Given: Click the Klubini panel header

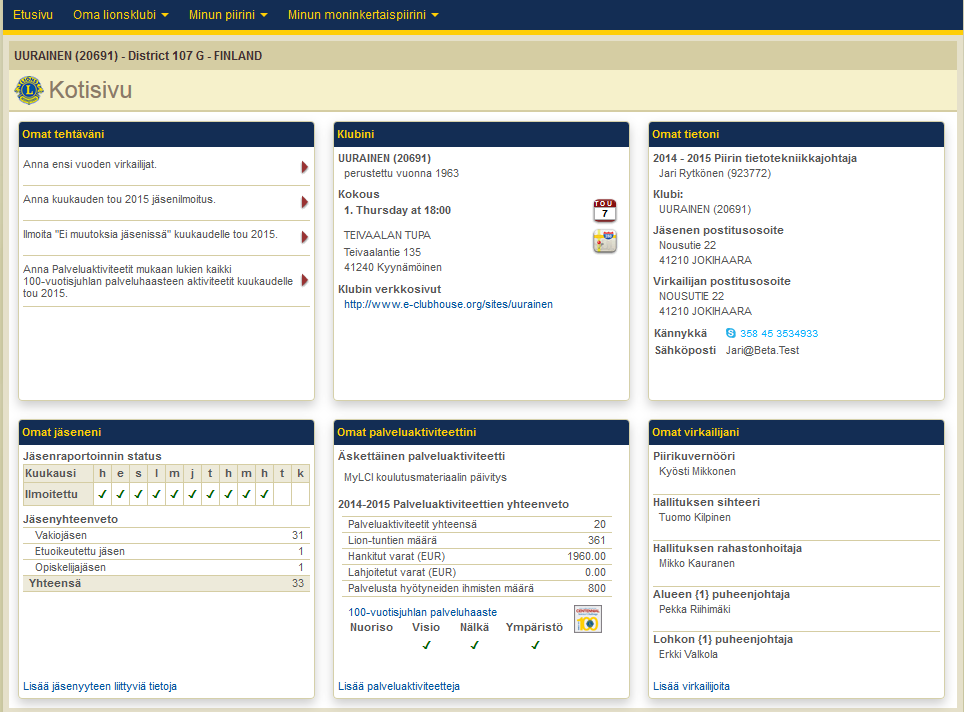Looking at the screenshot, I should 481,134.
